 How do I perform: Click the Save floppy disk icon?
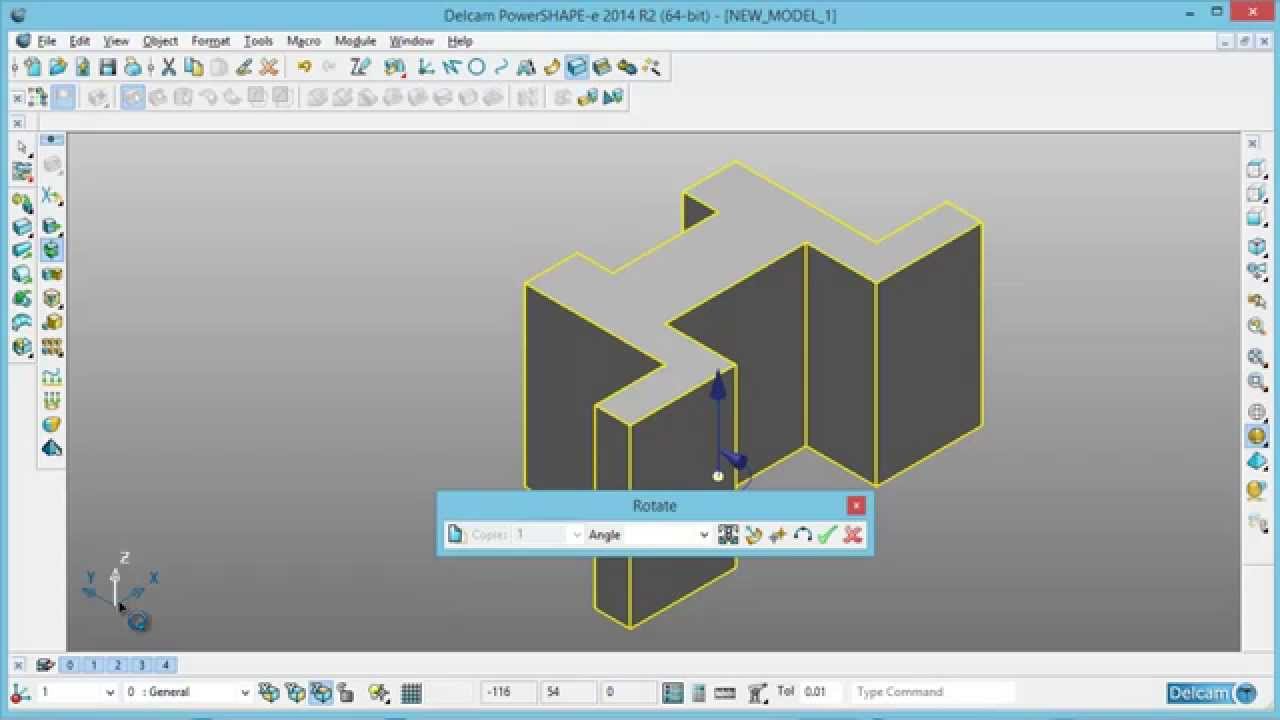(x=107, y=67)
